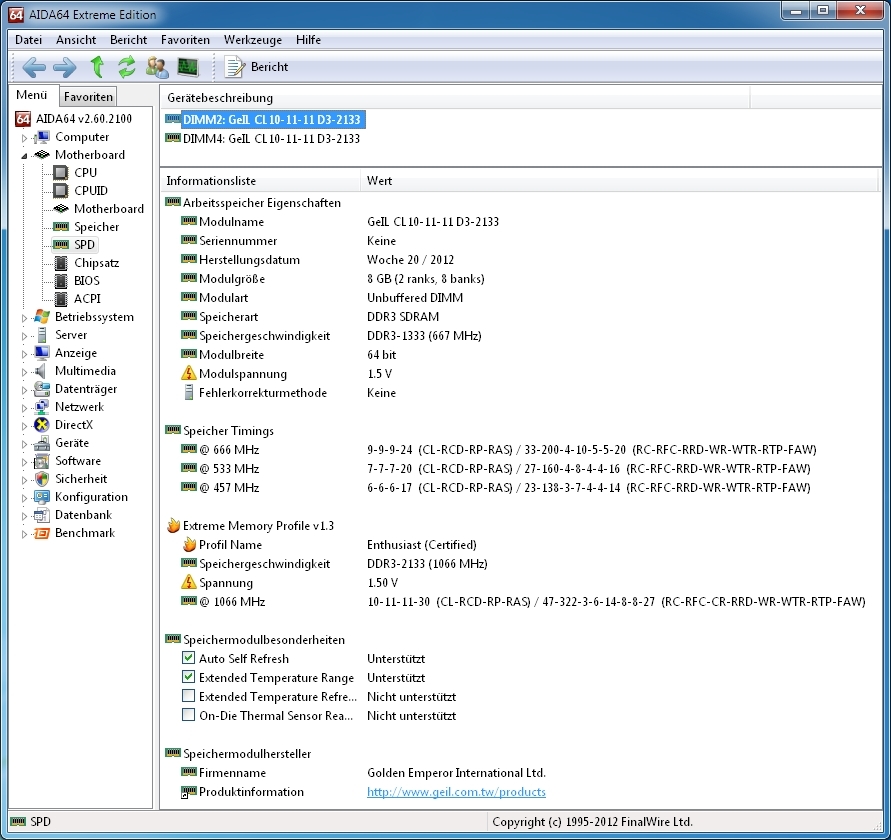Open the geil.com.tw products link

(x=456, y=792)
